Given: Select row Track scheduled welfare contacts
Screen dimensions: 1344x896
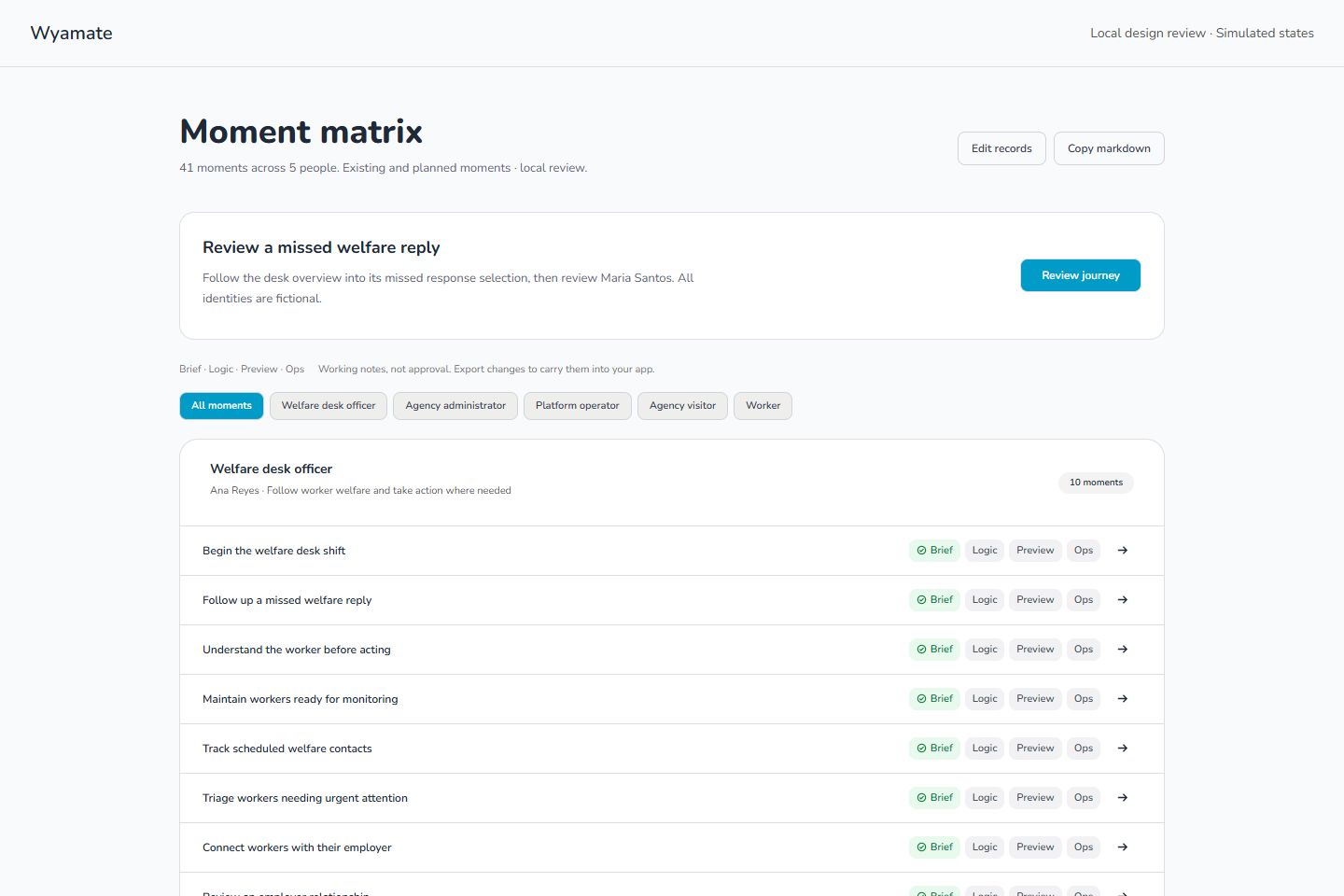Looking at the screenshot, I should (672, 749).
